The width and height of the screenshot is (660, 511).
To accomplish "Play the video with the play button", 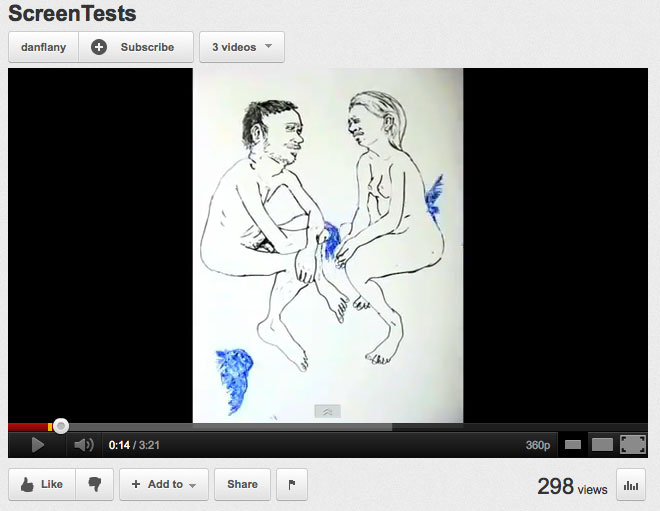I will coord(37,444).
